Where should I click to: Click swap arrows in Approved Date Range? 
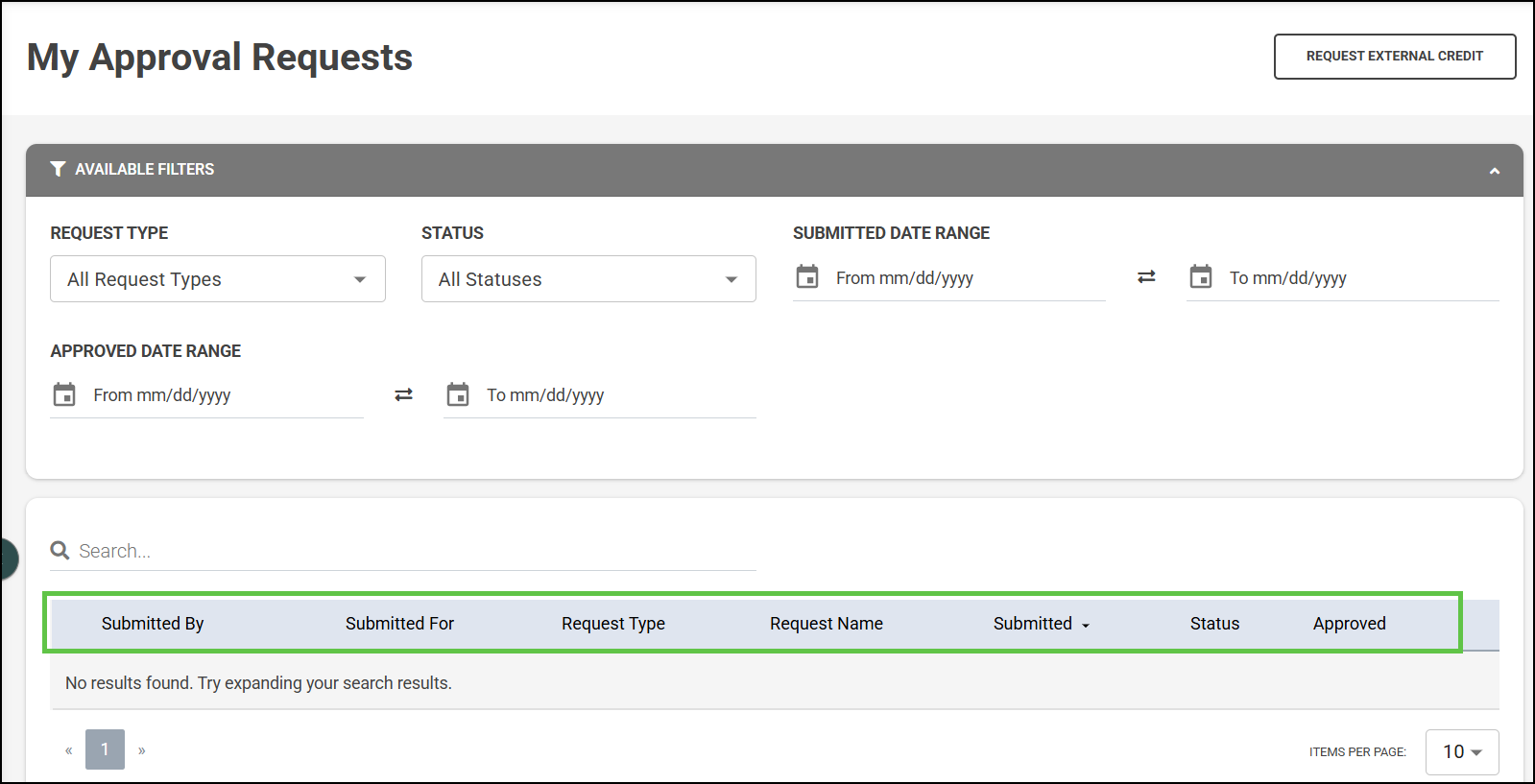click(403, 395)
